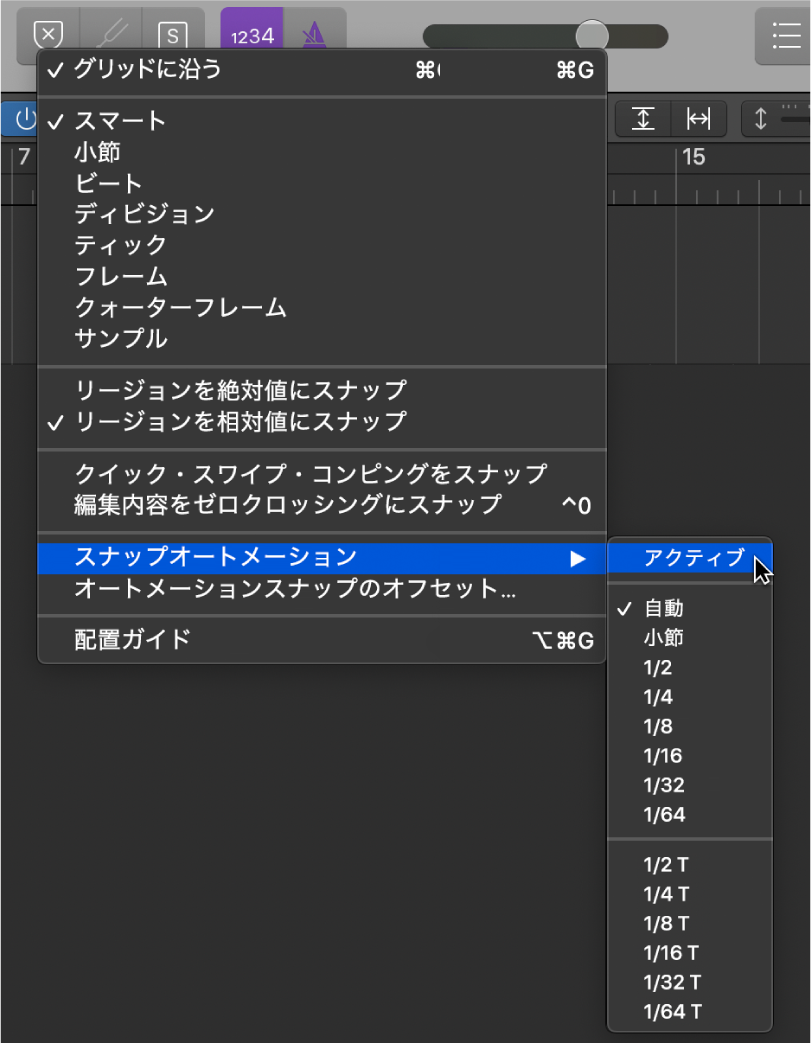Adjust the horizontal slider at top

click(590, 34)
